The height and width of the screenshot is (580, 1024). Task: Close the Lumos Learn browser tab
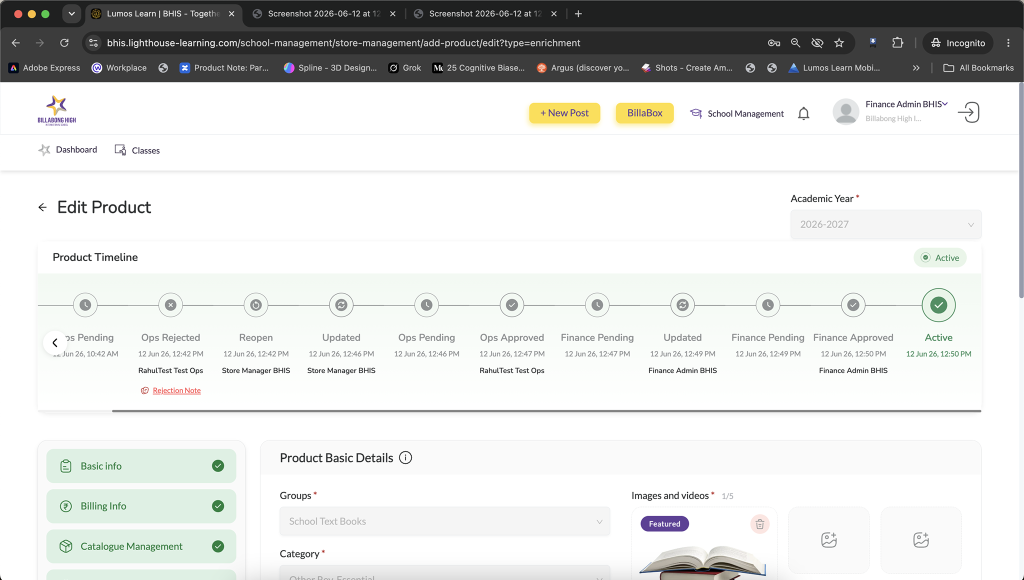(x=231, y=14)
